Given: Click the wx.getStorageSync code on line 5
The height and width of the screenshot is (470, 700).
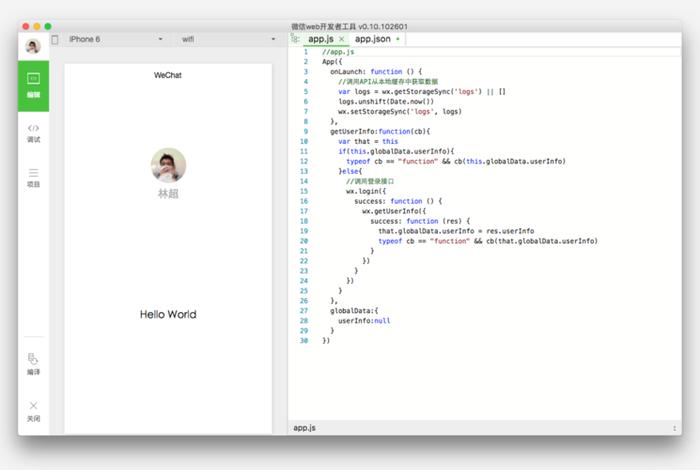Looking at the screenshot, I should [432, 92].
